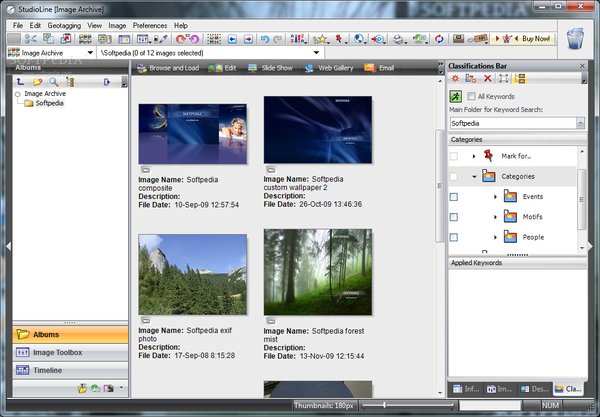Click the eyedropper tool icon in toolbar

point(164,39)
